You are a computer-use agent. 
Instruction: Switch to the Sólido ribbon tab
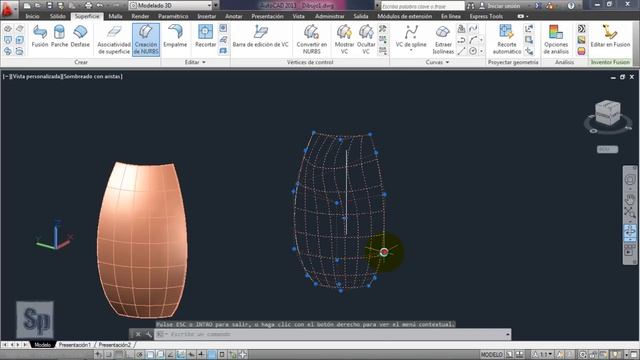58,16
